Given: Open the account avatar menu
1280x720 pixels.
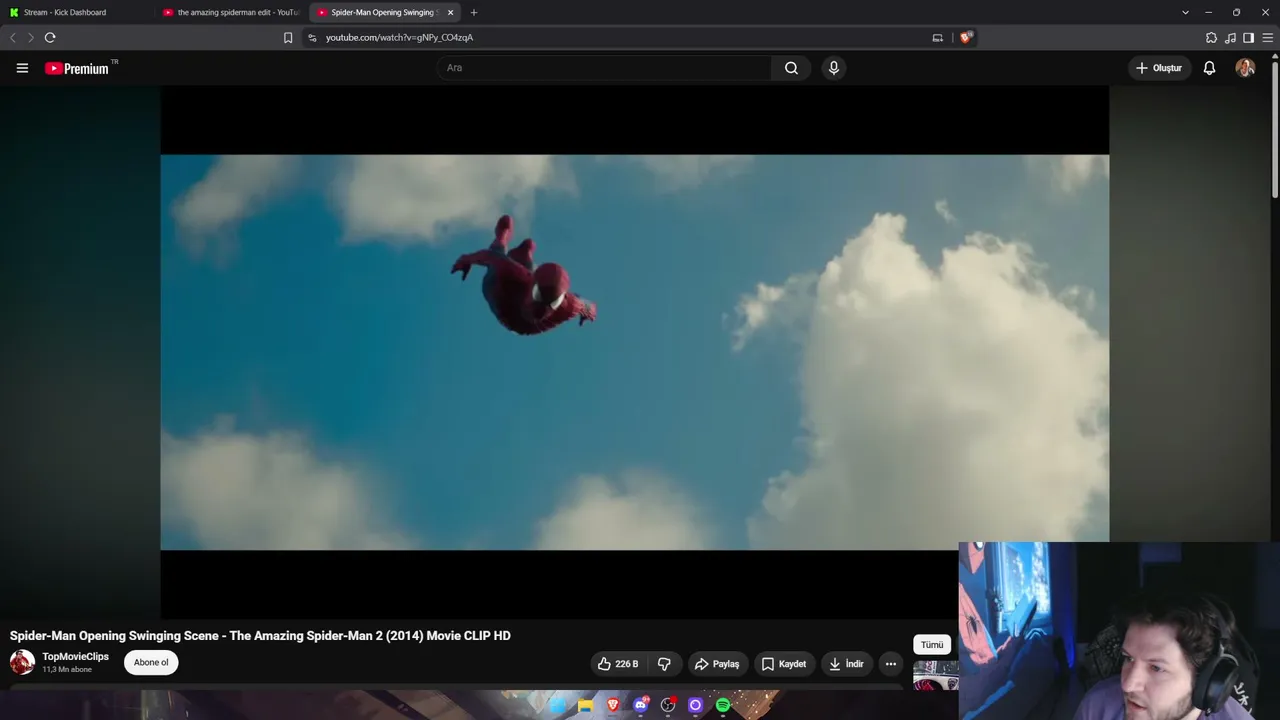Looking at the screenshot, I should [x=1245, y=68].
